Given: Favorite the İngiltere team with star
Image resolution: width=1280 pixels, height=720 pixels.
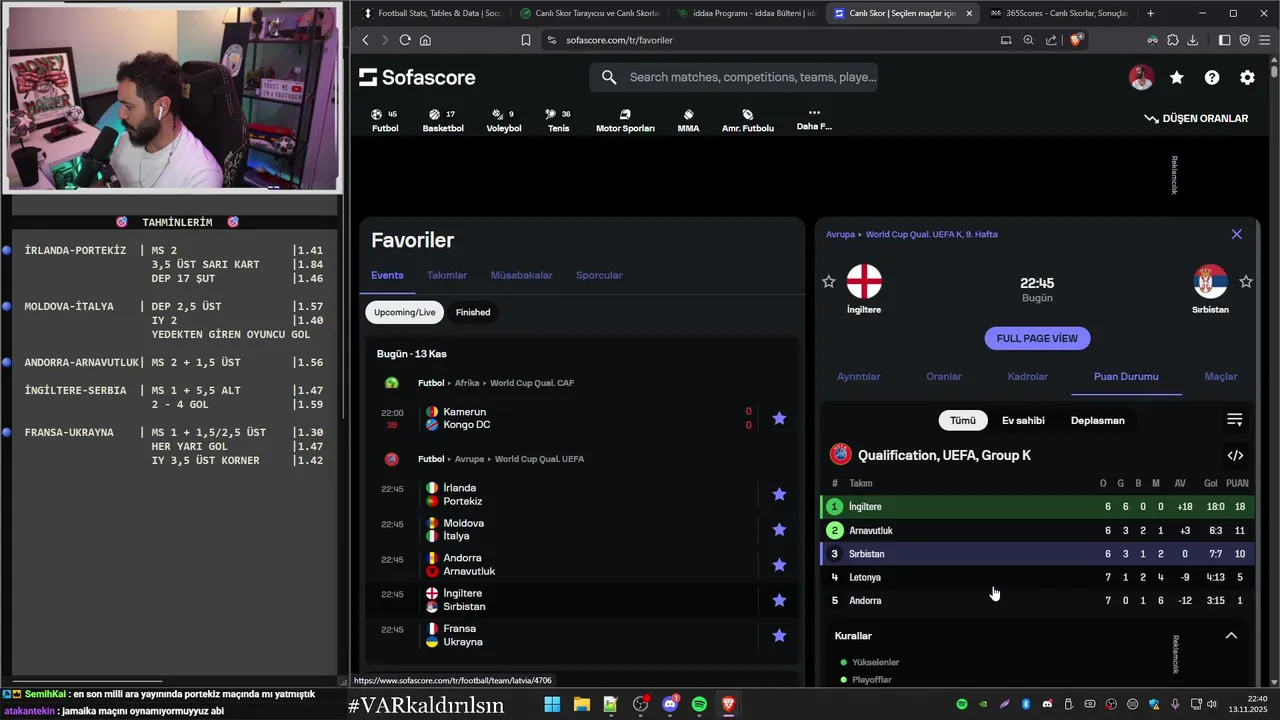Looking at the screenshot, I should [x=828, y=282].
